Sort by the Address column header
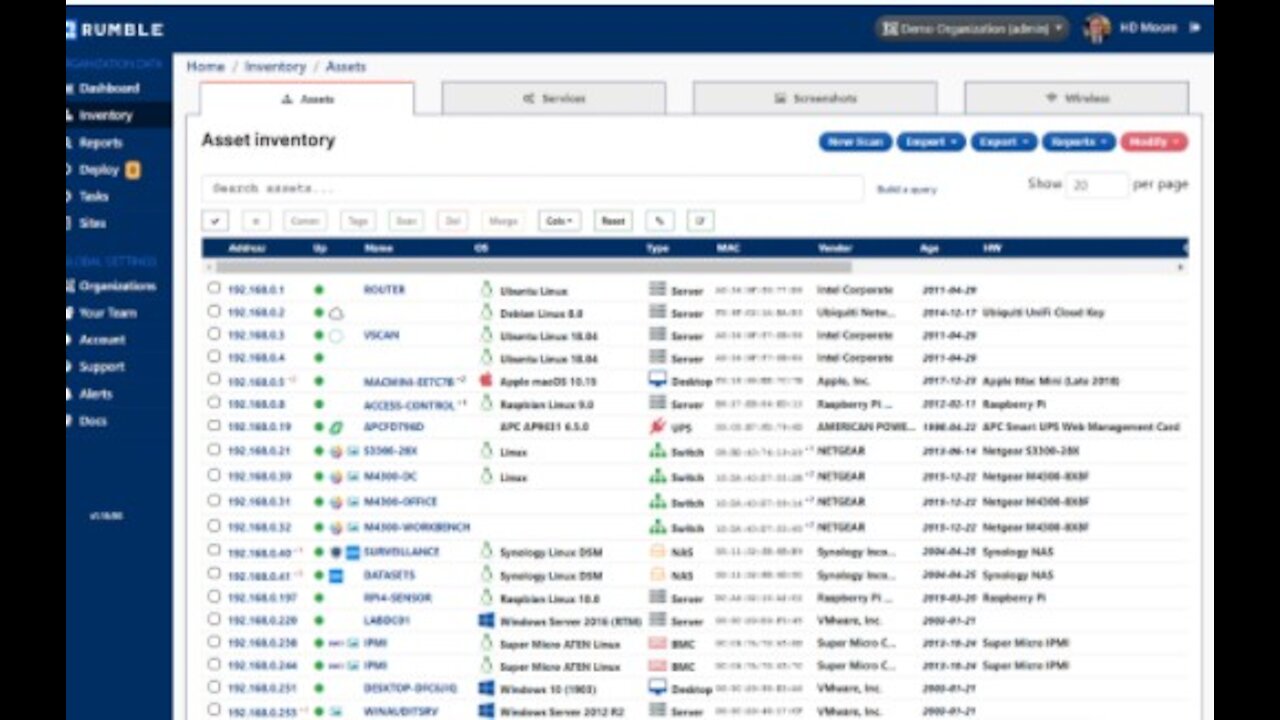 point(247,247)
